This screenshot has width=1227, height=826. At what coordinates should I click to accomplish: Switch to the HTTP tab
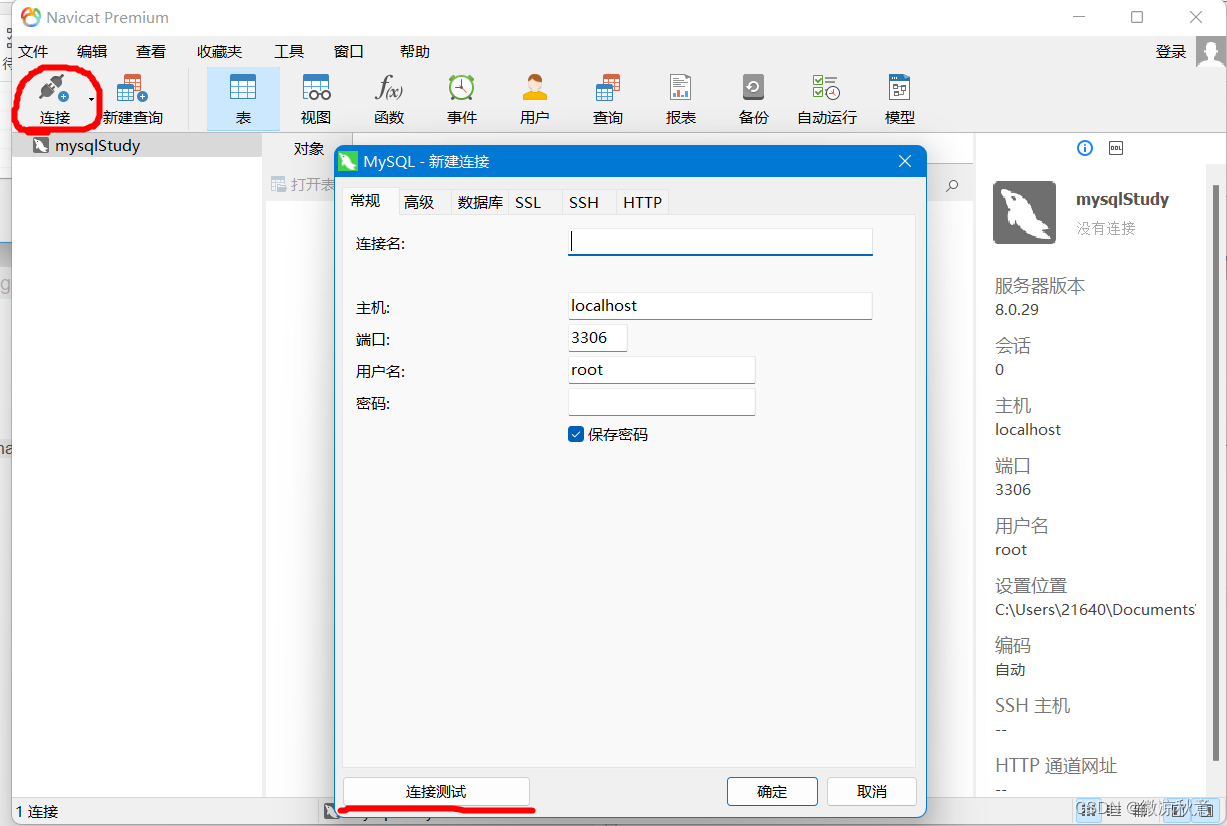pyautogui.click(x=642, y=202)
